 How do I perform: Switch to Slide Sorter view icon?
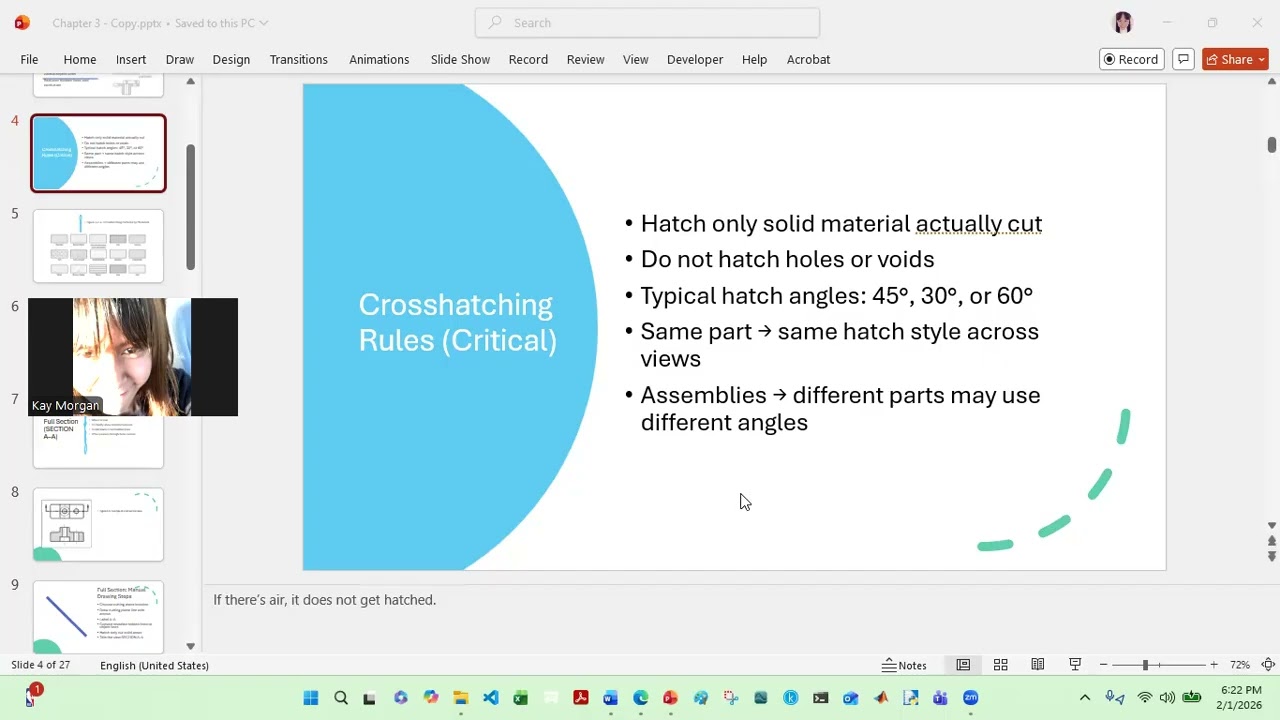coord(1000,665)
